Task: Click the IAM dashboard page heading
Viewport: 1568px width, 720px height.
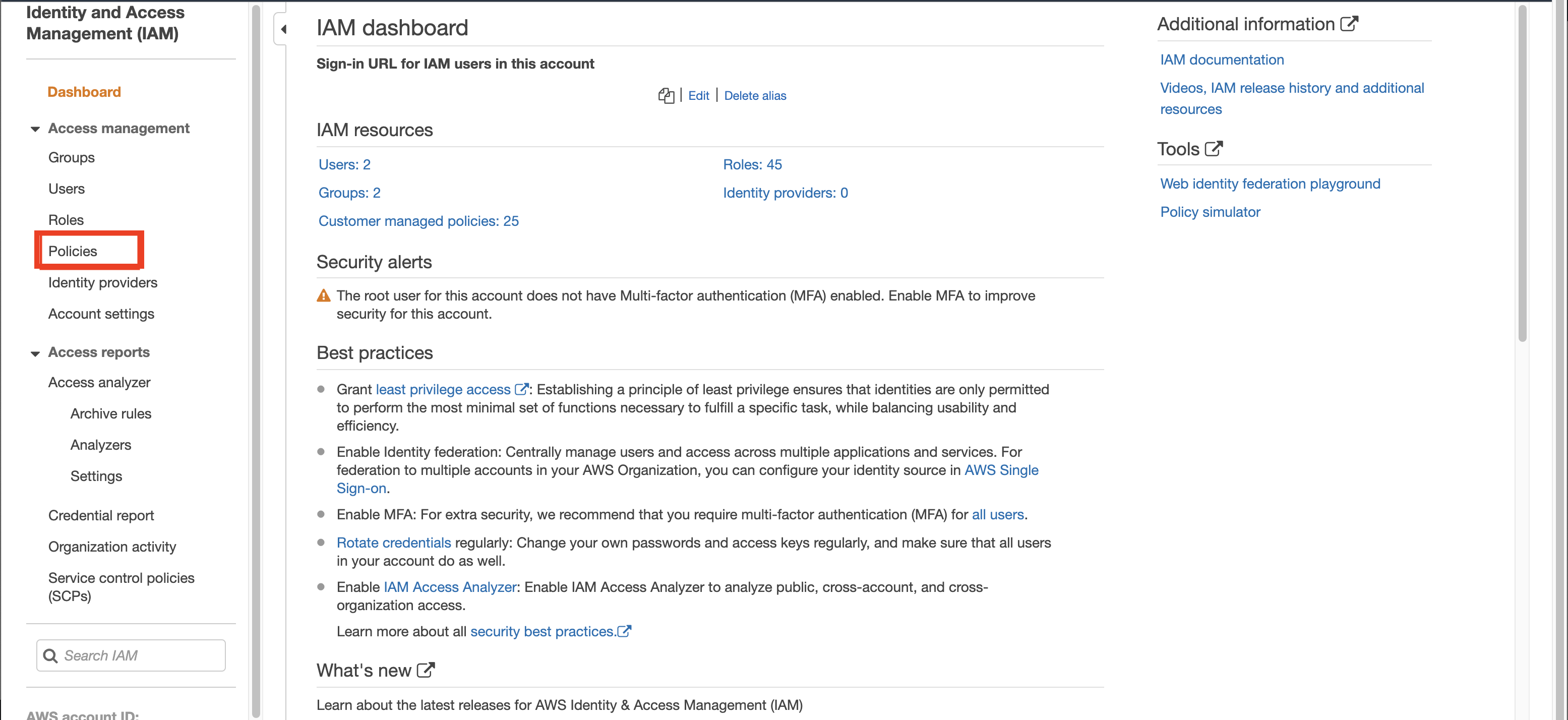Action: 392,28
